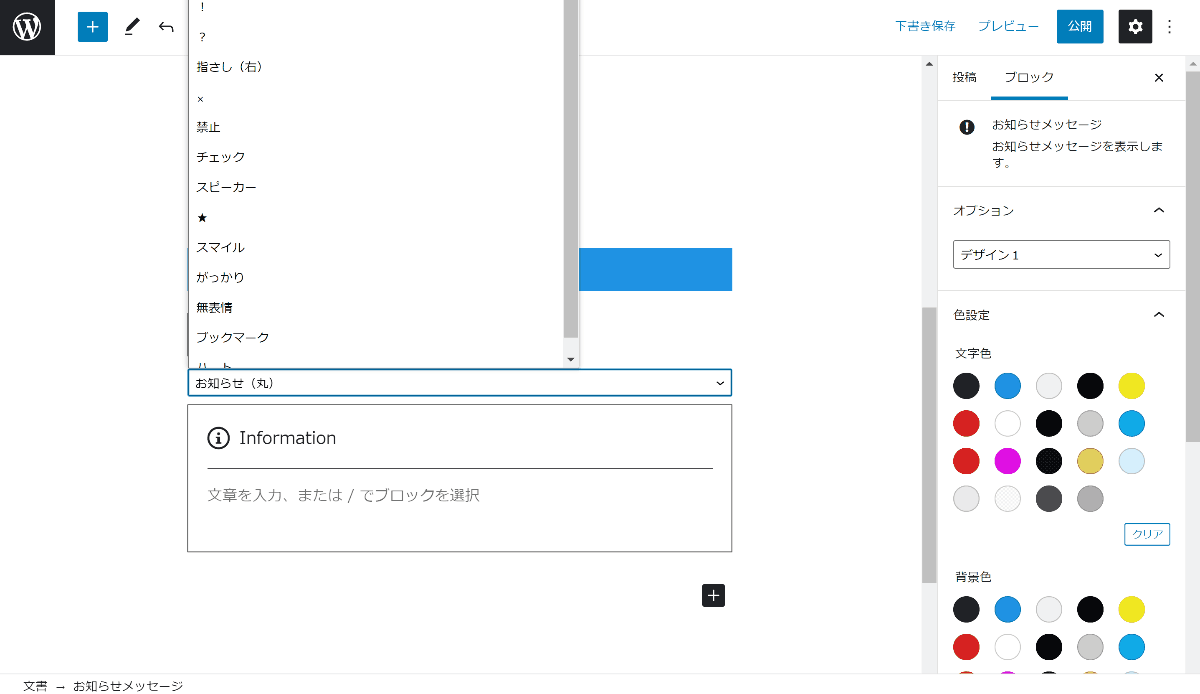Open the お知らせ（丸） icon dropdown
The height and width of the screenshot is (694, 1200).
459,383
